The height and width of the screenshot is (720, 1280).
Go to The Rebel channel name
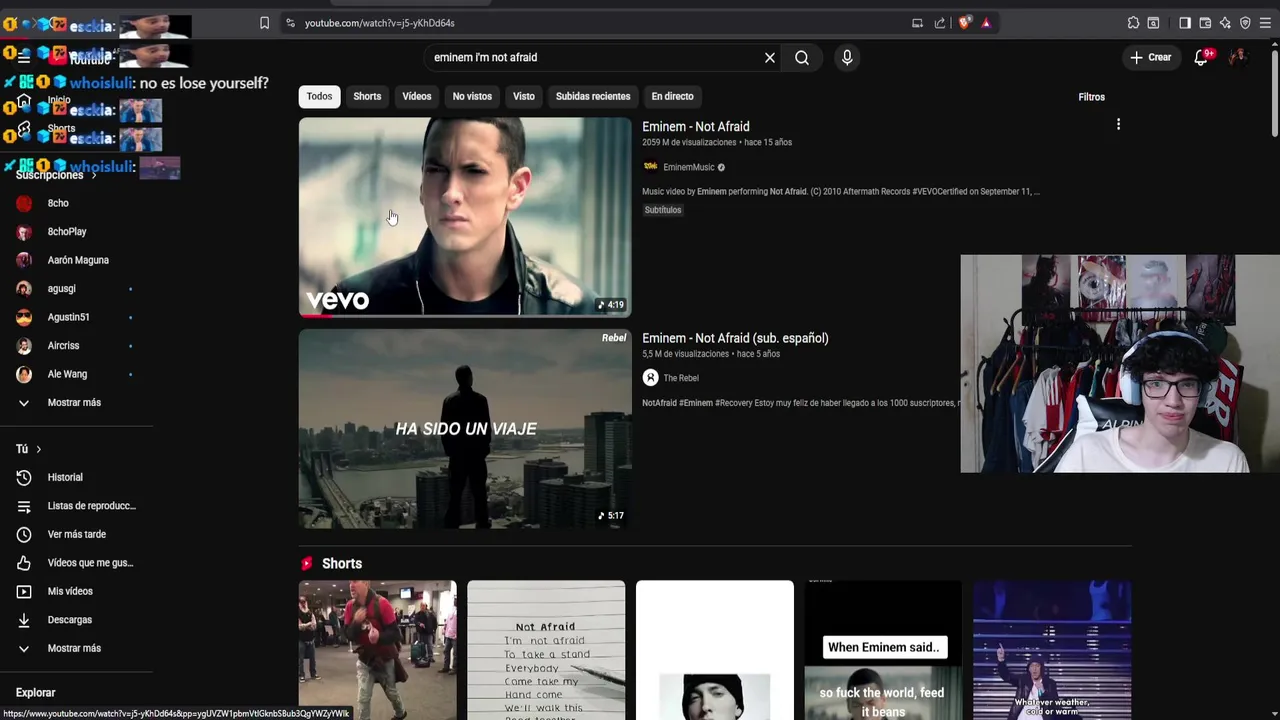coord(681,378)
